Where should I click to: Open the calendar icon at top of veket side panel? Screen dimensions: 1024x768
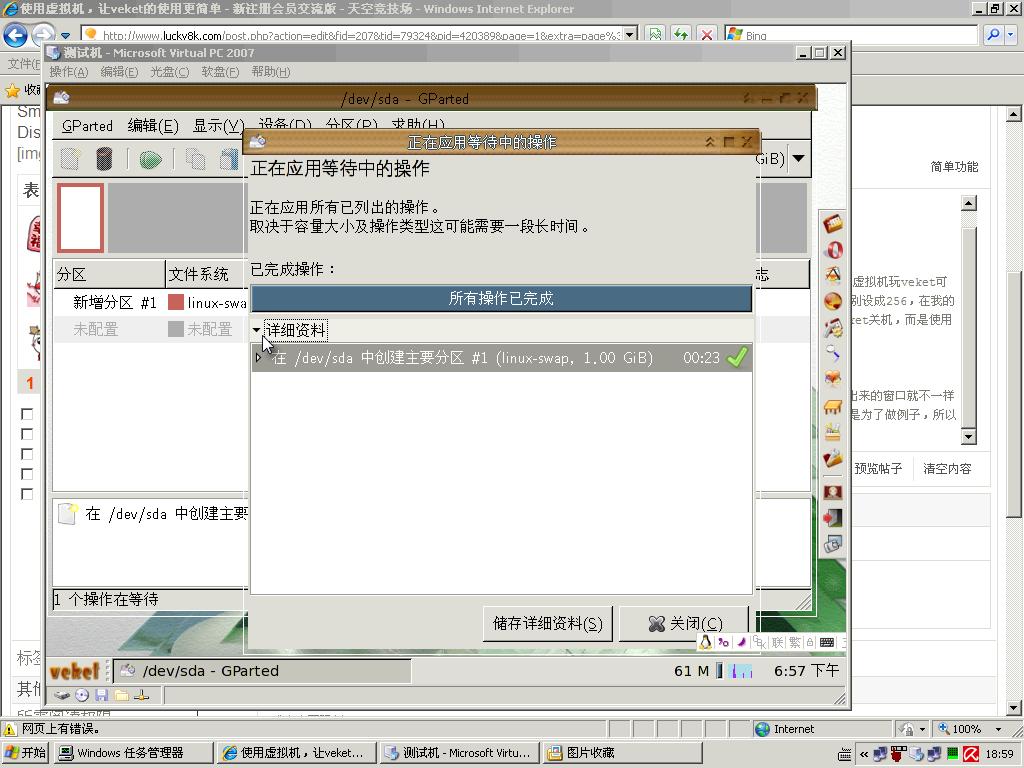[x=833, y=224]
